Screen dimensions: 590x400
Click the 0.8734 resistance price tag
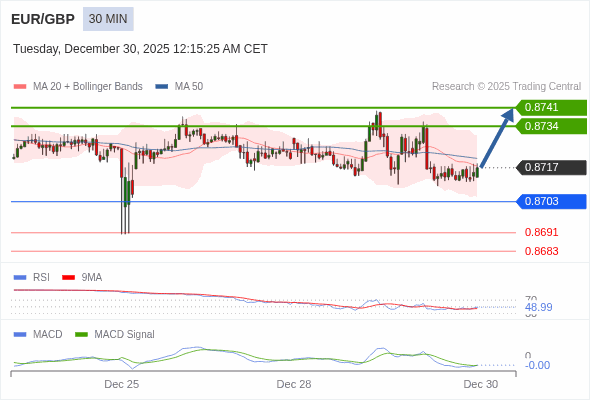tap(551, 126)
